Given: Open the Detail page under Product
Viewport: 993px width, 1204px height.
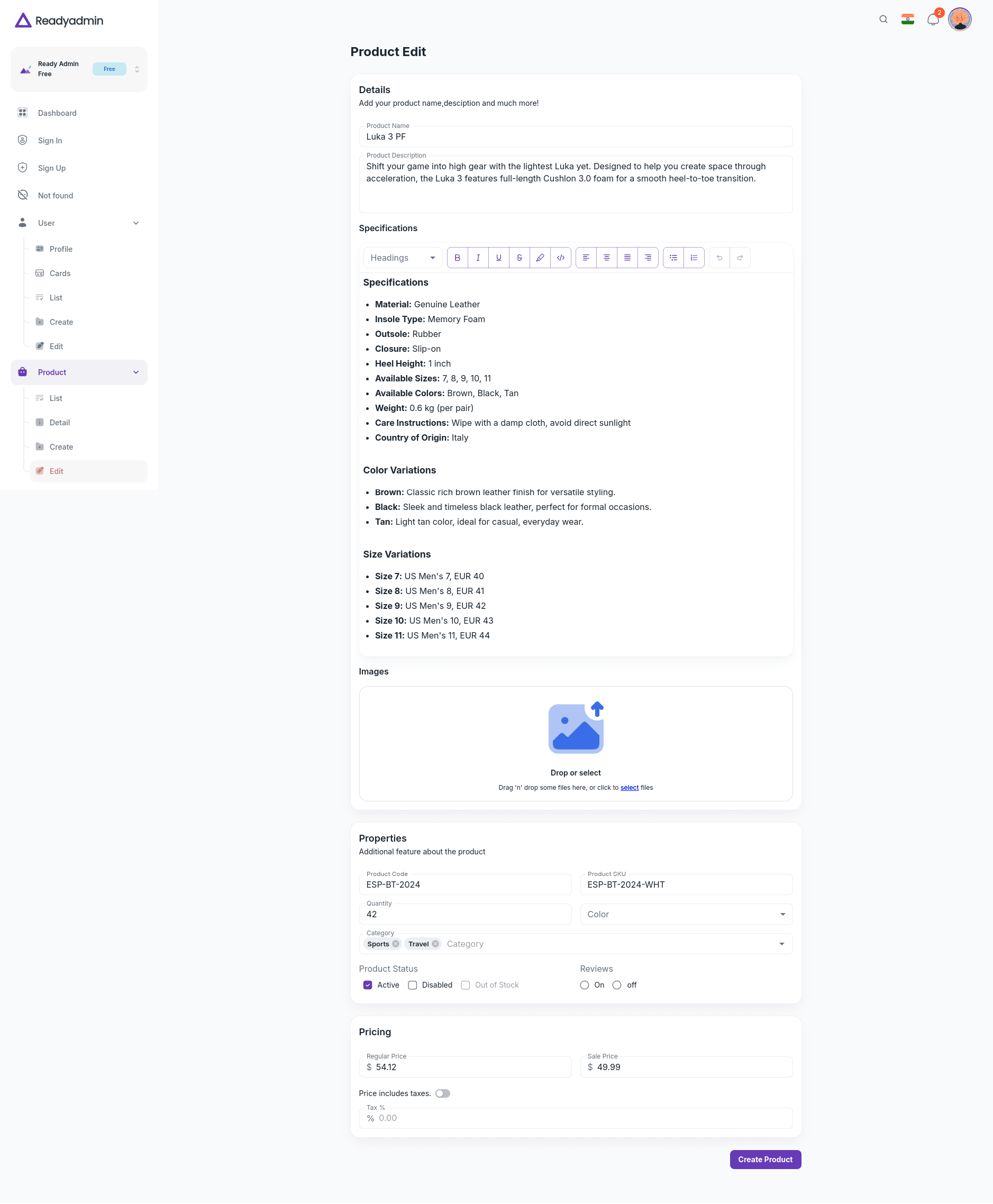Looking at the screenshot, I should (x=59, y=422).
